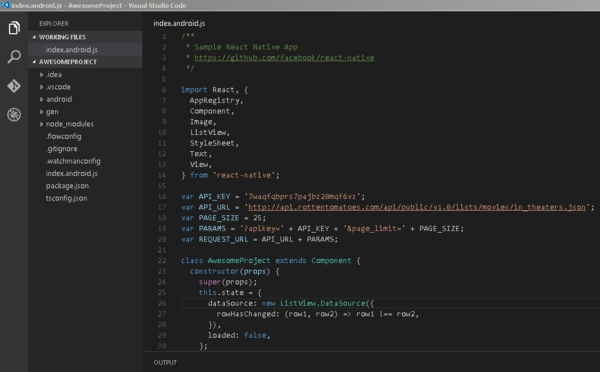The height and width of the screenshot is (372, 600).
Task: Open the .gitignore file
Action: (x=62, y=149)
